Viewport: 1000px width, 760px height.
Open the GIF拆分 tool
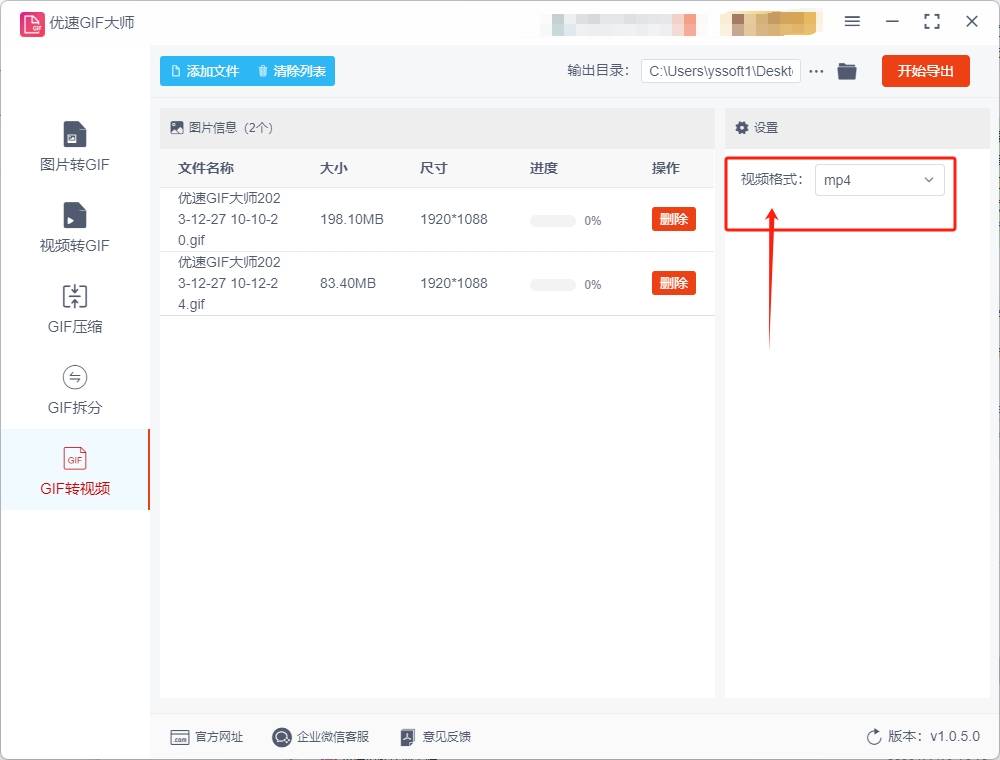pos(74,388)
